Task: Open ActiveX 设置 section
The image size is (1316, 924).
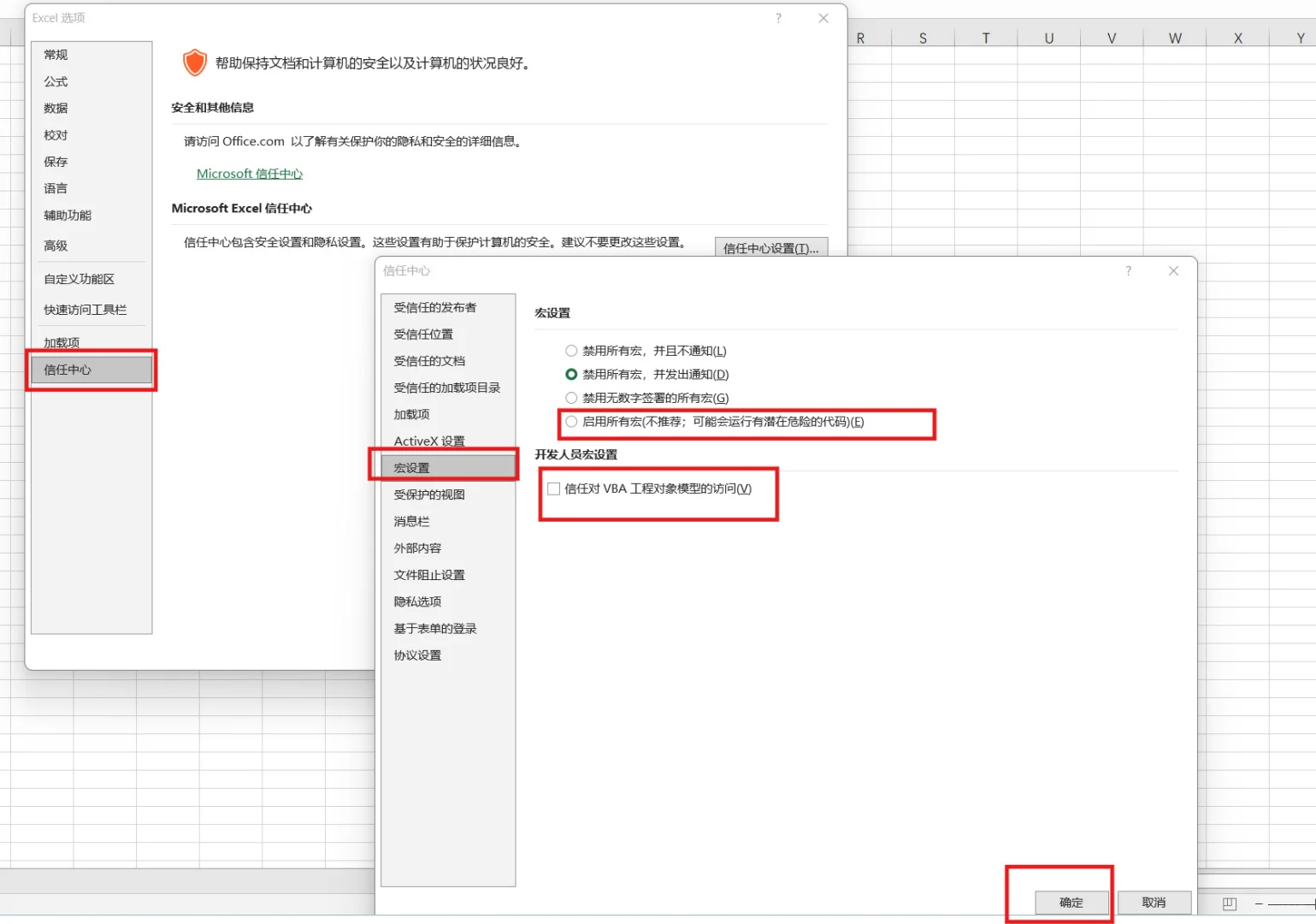Action: point(448,441)
